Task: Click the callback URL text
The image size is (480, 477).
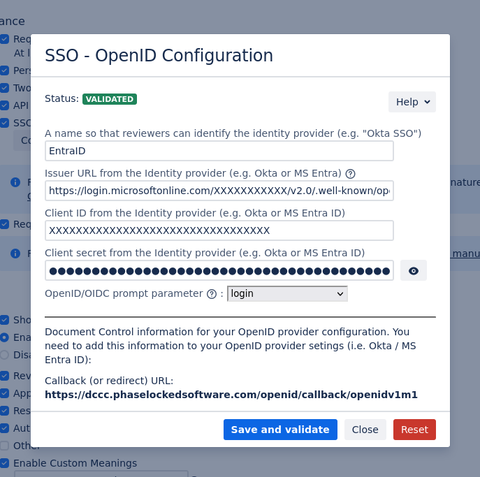Action: [231, 395]
